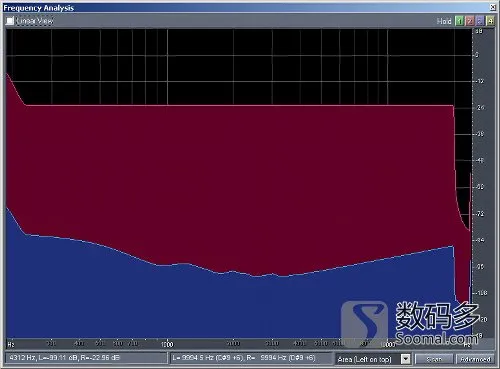This screenshot has width=500, height=369.
Task: Click the L/R peak frequency note readout
Action: (x=251, y=358)
